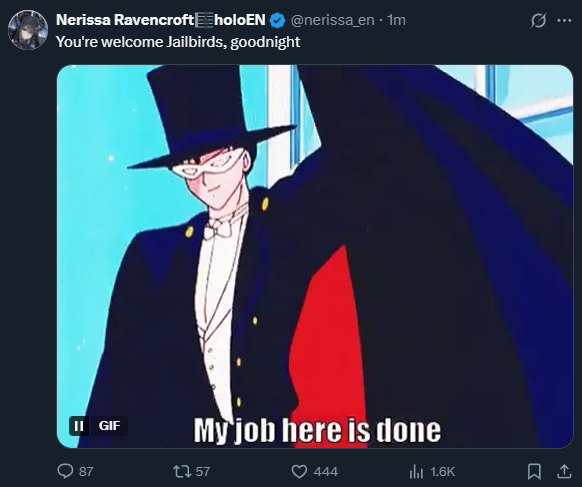
Task: Open the @nerissa_en handle link
Action: tap(332, 20)
